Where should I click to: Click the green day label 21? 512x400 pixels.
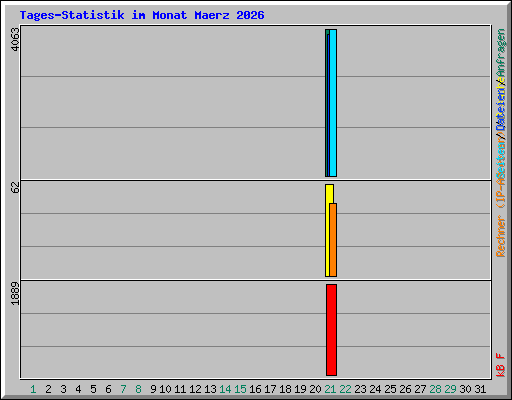click(330, 389)
